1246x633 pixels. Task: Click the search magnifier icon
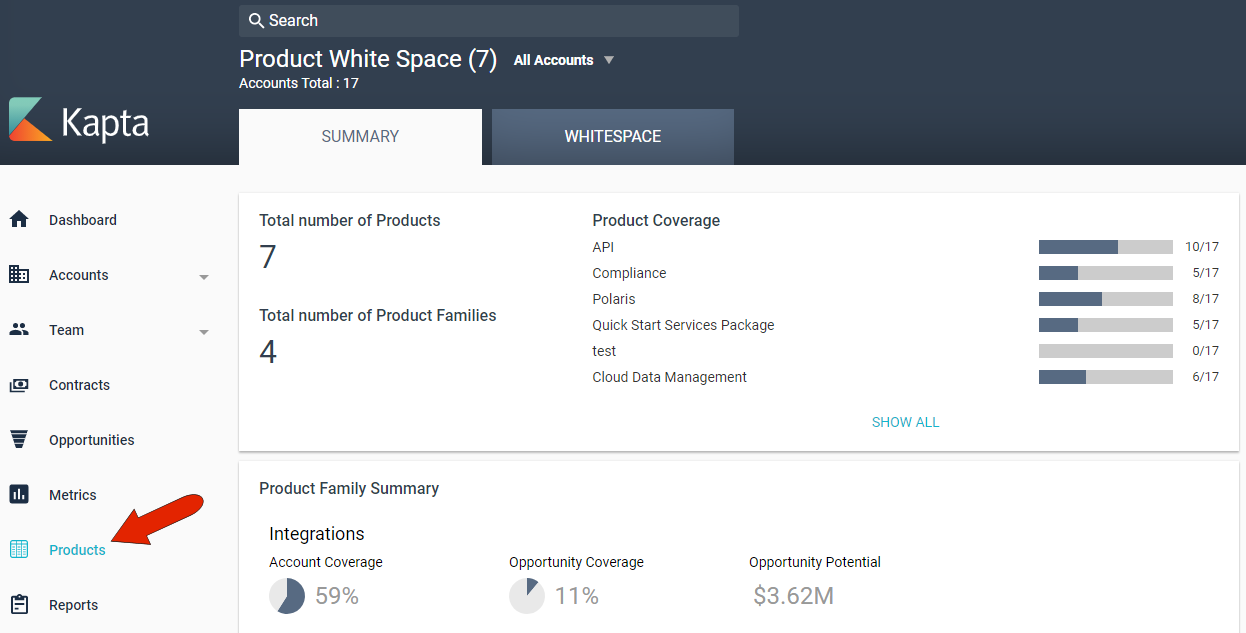pos(256,21)
